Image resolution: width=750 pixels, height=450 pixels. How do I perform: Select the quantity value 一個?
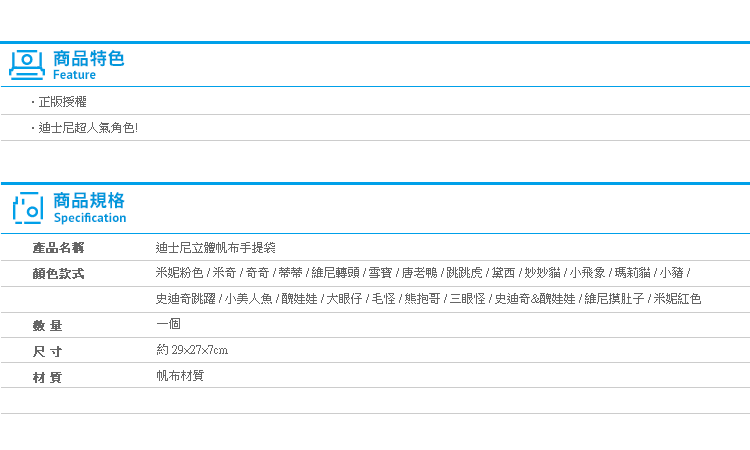(x=168, y=324)
